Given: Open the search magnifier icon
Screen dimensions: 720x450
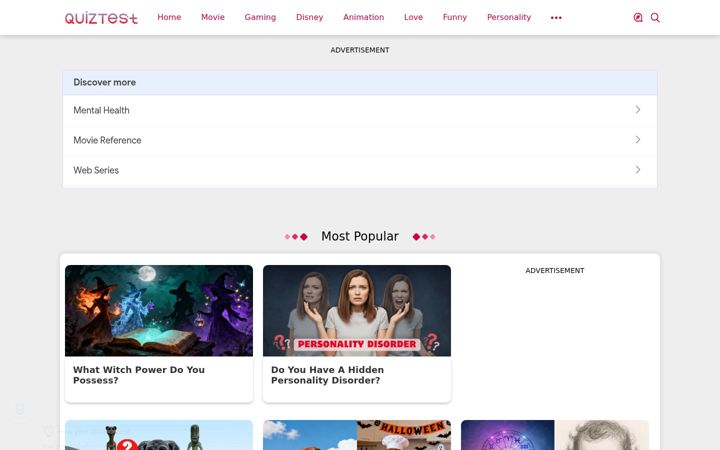Looking at the screenshot, I should (655, 17).
